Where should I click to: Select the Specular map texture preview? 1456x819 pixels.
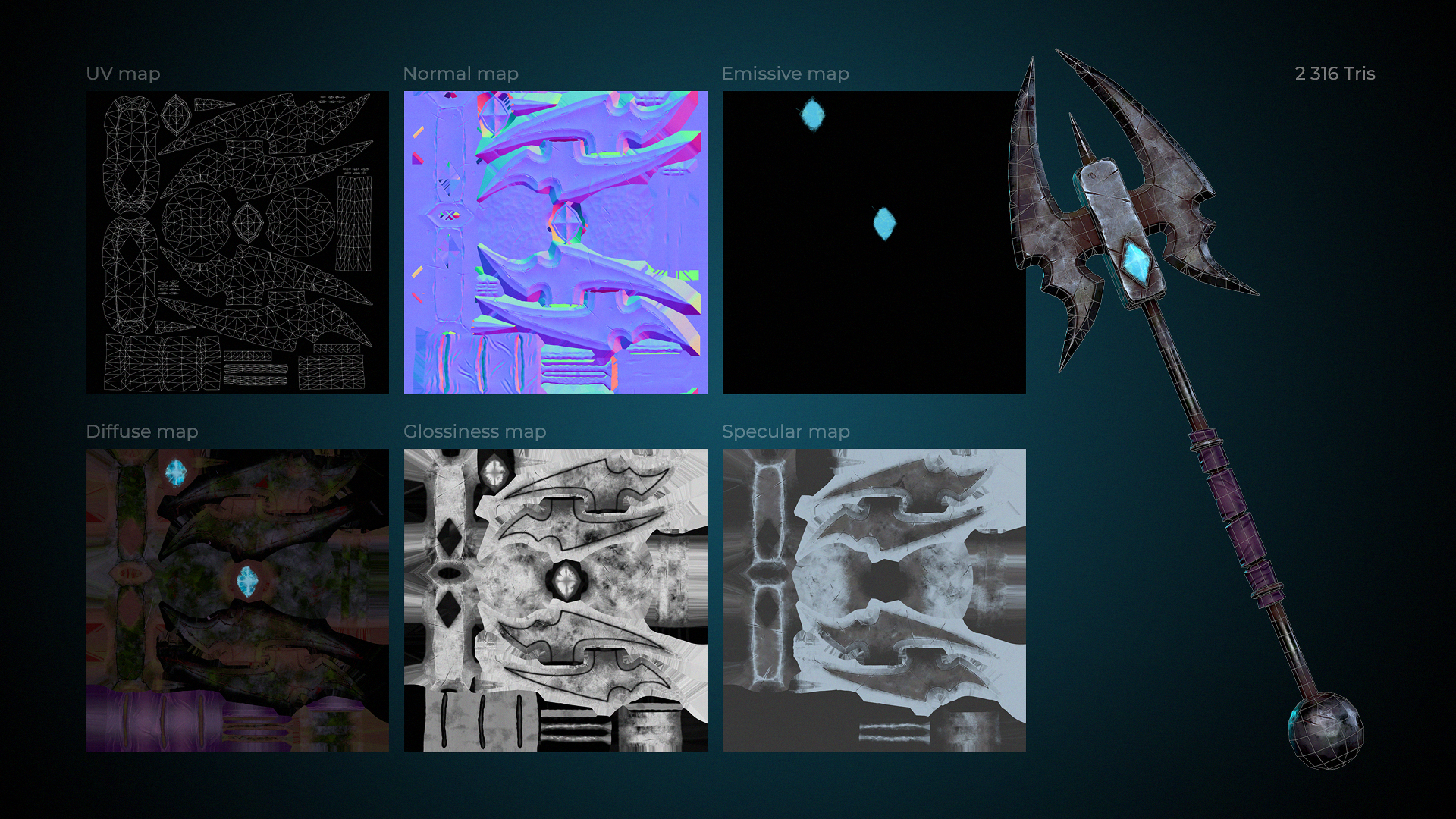(x=874, y=601)
